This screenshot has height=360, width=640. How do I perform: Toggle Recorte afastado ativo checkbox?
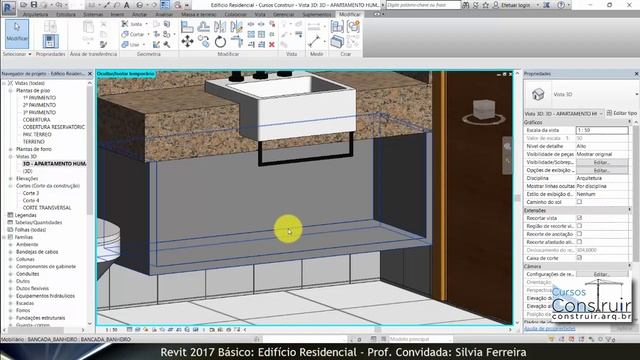point(579,242)
